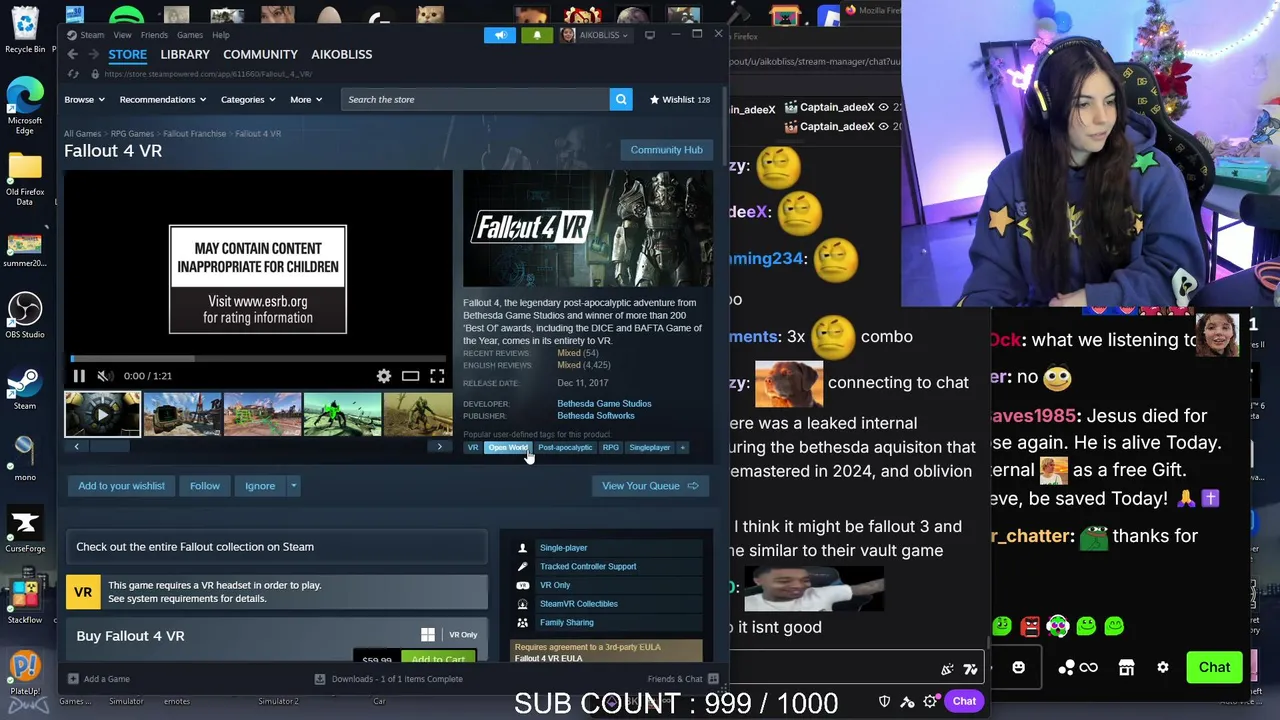Open Friends & Chat in Steam footer
The image size is (1280, 720).
[x=682, y=679]
